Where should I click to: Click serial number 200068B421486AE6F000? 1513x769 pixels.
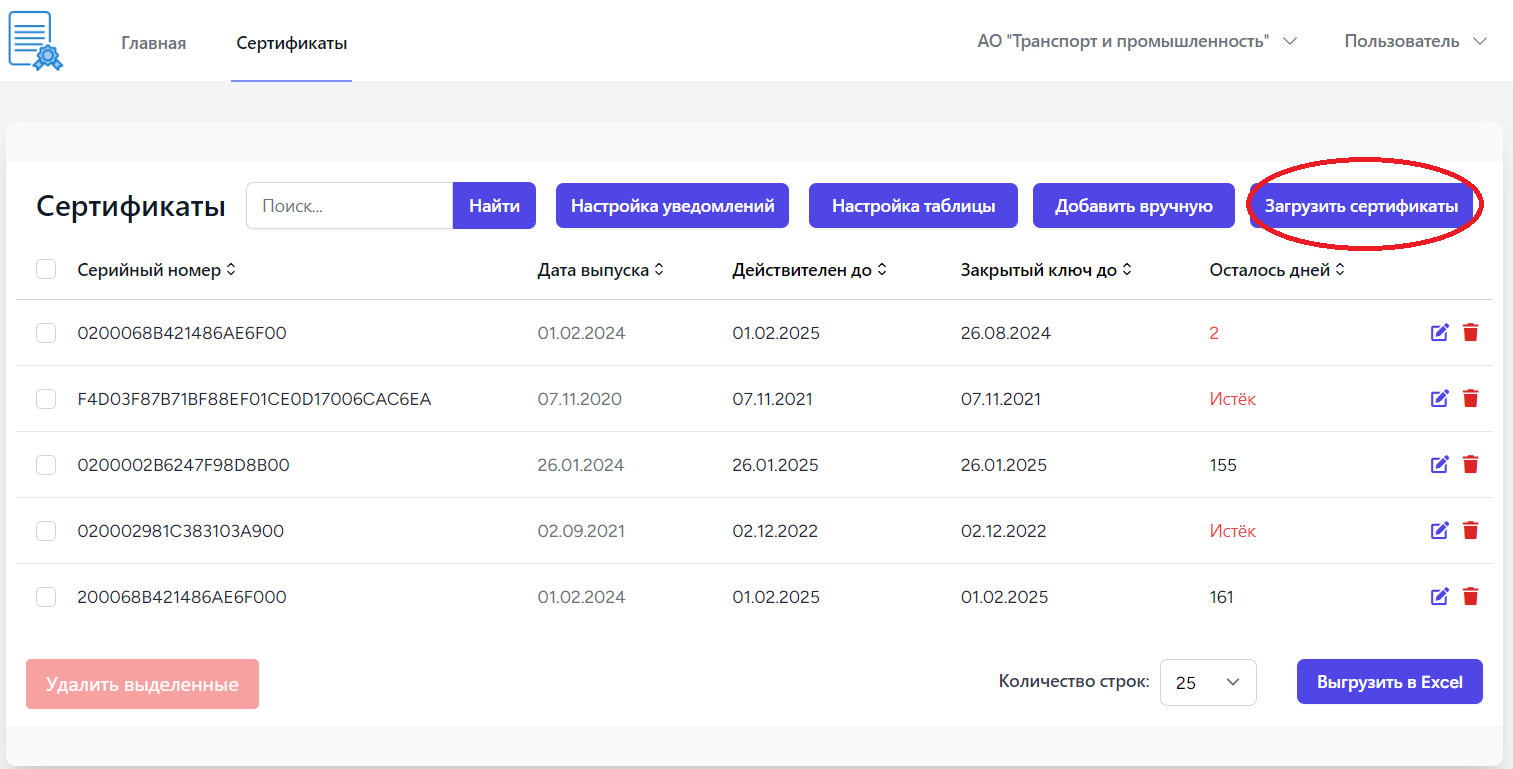(x=182, y=597)
